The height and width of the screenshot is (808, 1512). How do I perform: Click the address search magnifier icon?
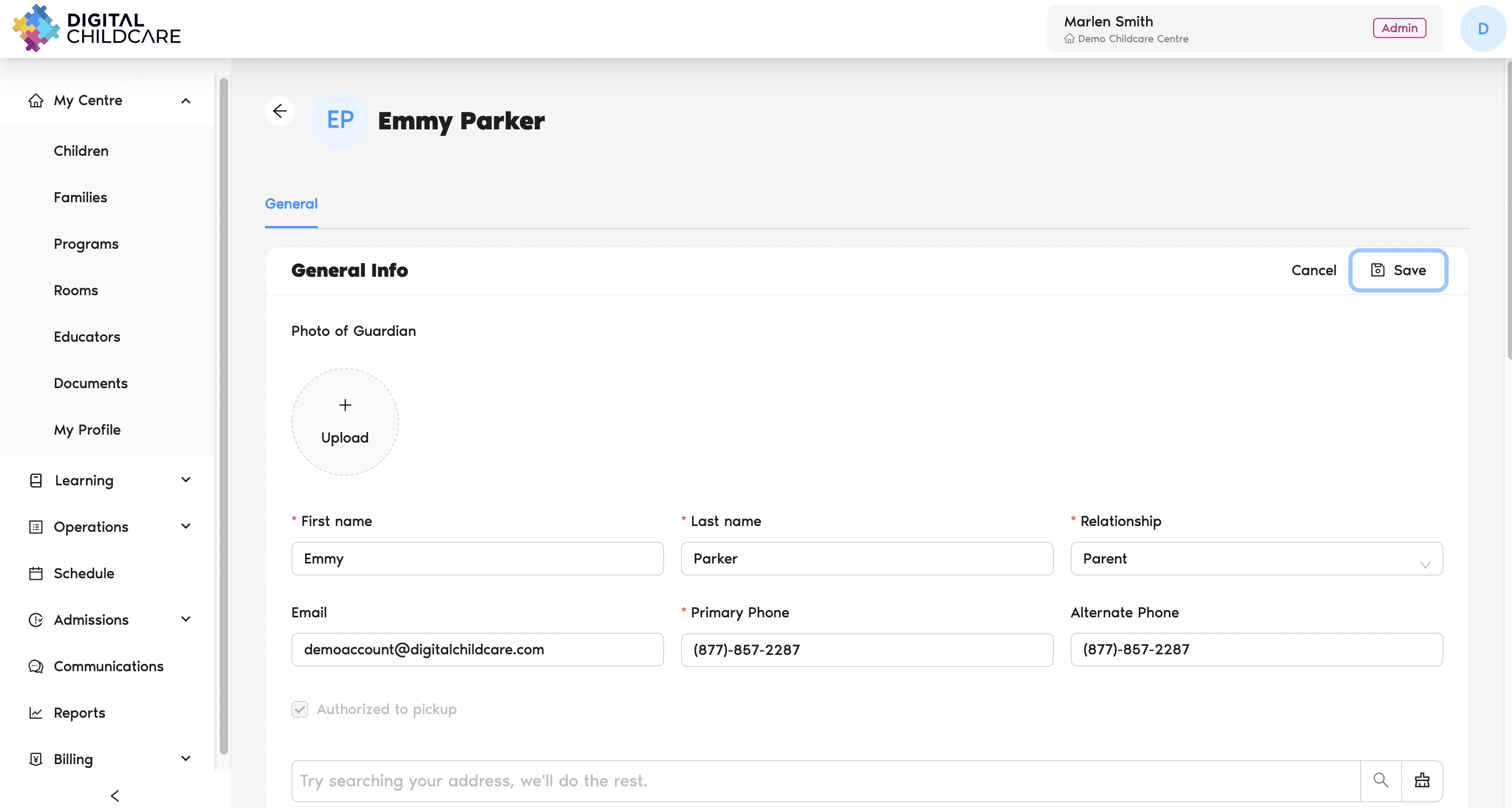(x=1381, y=781)
